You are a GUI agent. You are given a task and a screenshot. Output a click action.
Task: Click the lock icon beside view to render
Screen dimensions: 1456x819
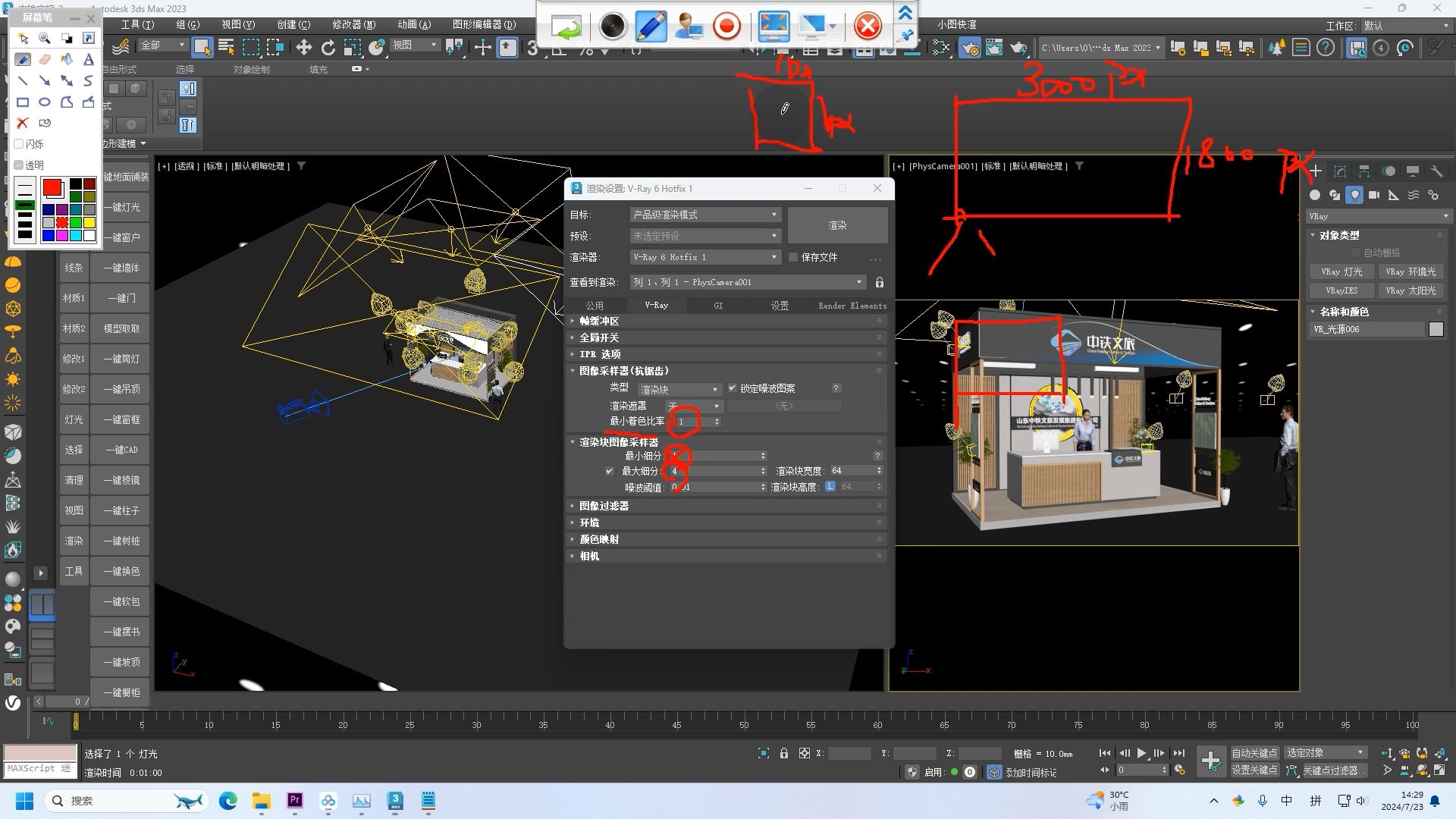click(x=880, y=282)
